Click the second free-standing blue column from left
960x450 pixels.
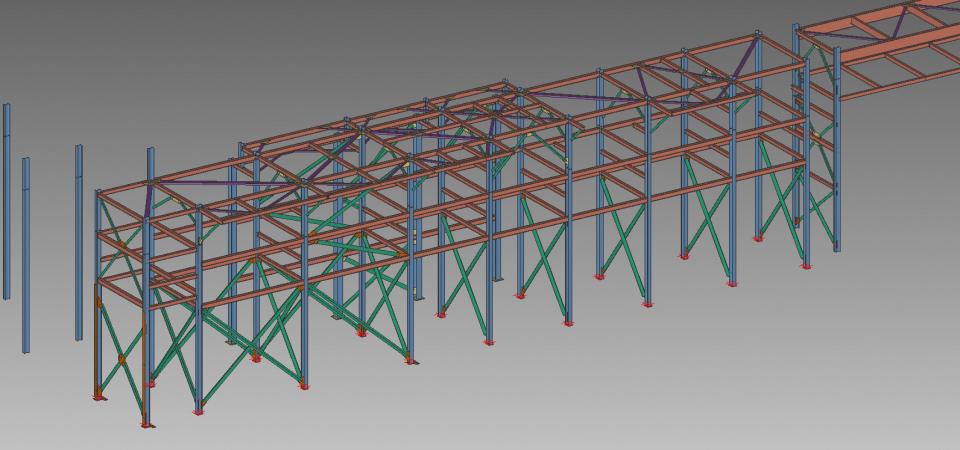pyautogui.click(x=26, y=255)
